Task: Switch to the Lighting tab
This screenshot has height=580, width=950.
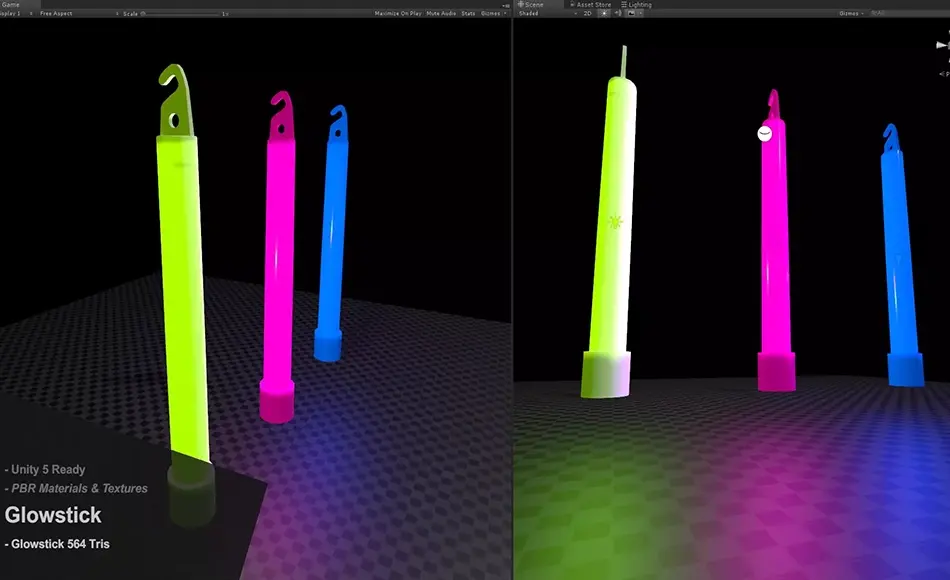Action: click(636, 4)
